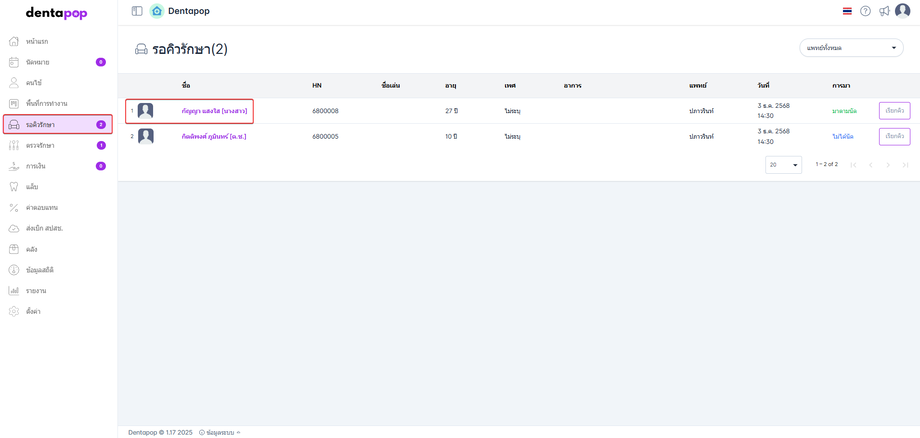The width and height of the screenshot is (920, 438).
Task: Click the dentapop logo in sidebar
Action: tap(56, 13)
